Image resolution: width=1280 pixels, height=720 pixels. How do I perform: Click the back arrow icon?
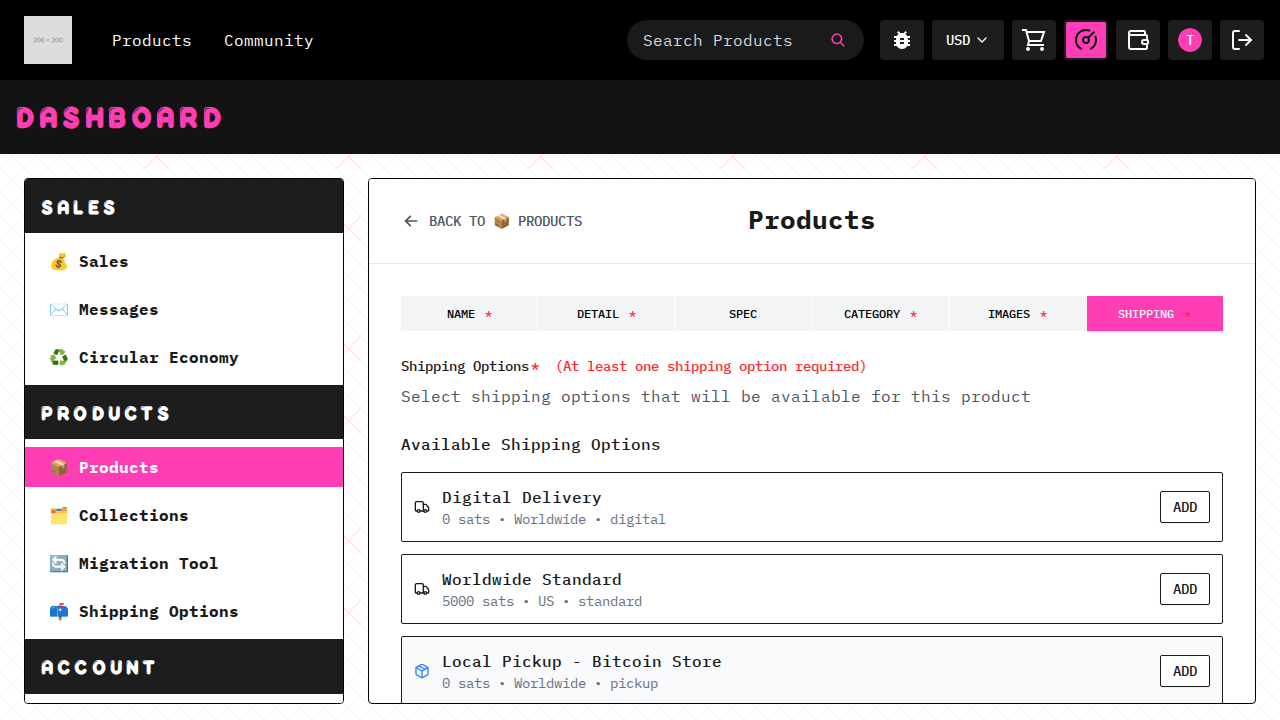pos(411,221)
